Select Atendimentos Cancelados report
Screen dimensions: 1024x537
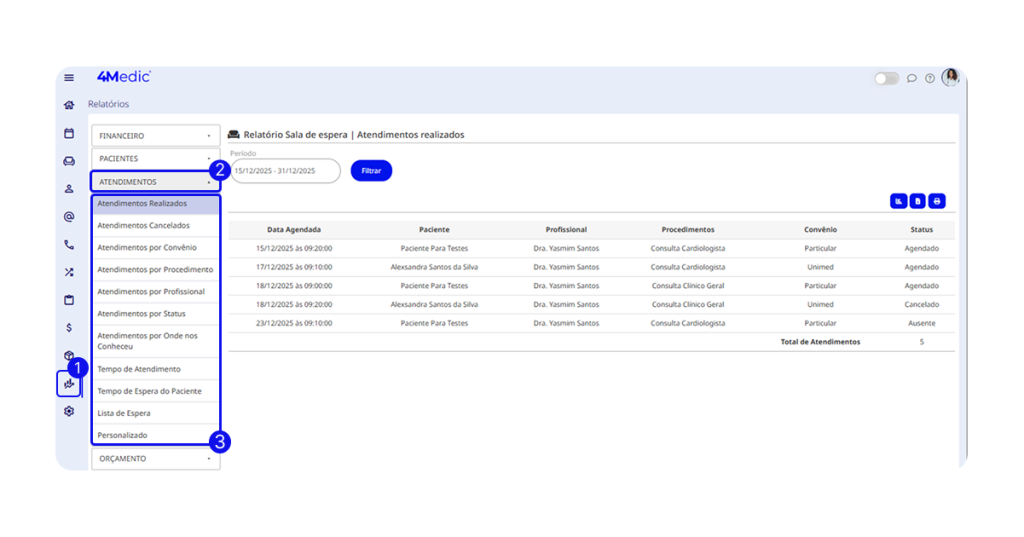point(143,226)
